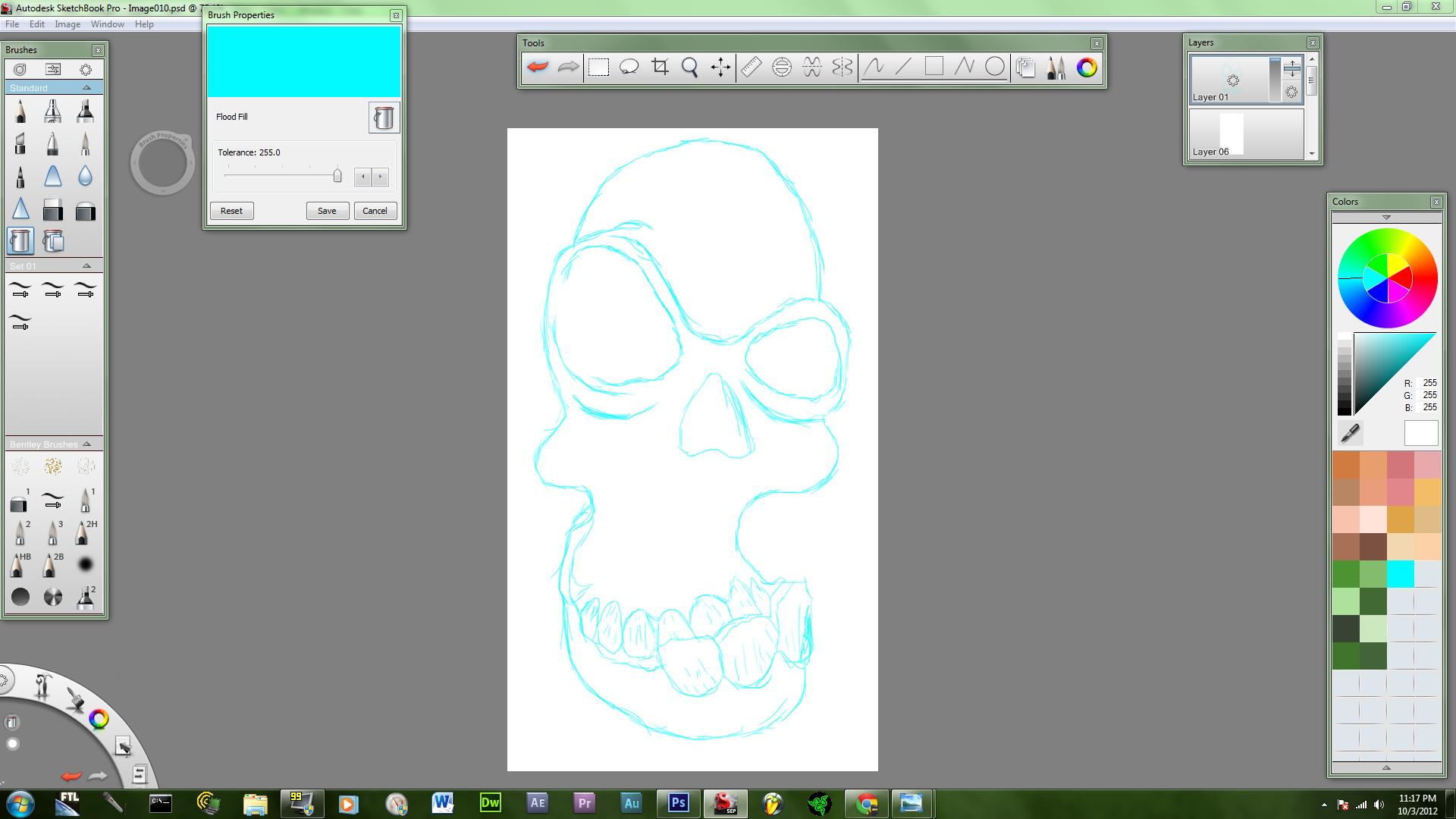Select the Flood Fill bucket brush
This screenshot has width=1456, height=819.
(20, 241)
